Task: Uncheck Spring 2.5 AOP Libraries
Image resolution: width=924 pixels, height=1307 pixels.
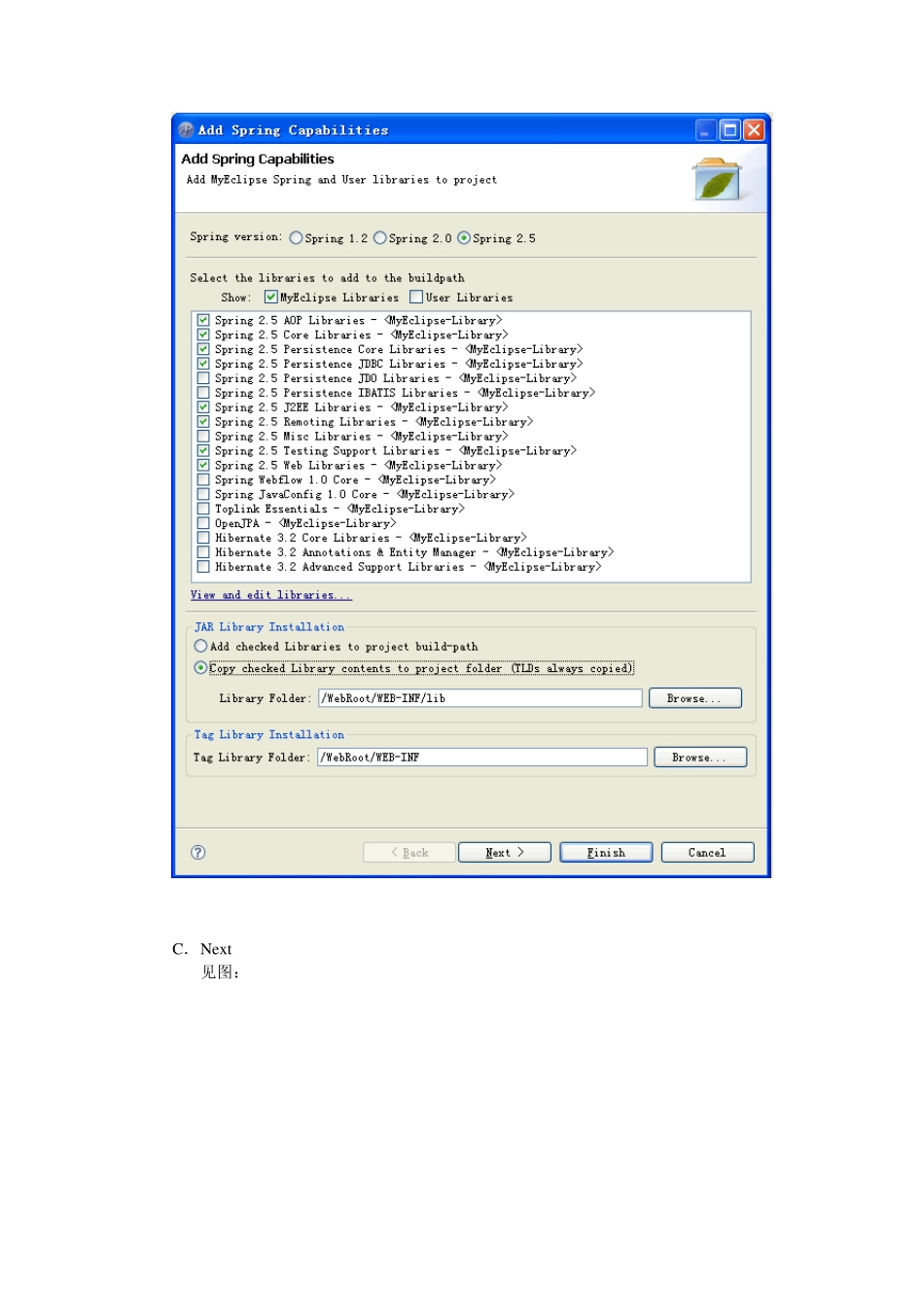Action: pyautogui.click(x=203, y=320)
